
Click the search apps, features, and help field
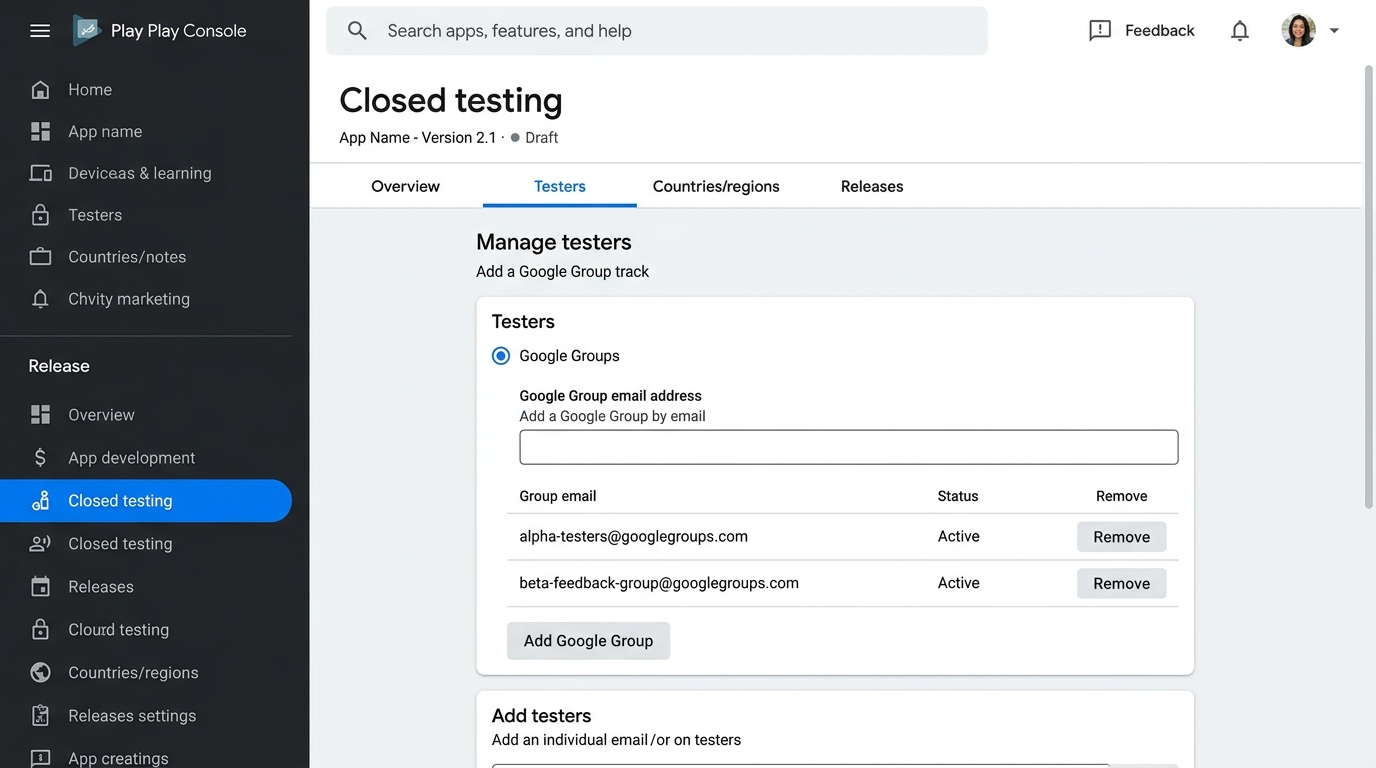[x=657, y=31]
